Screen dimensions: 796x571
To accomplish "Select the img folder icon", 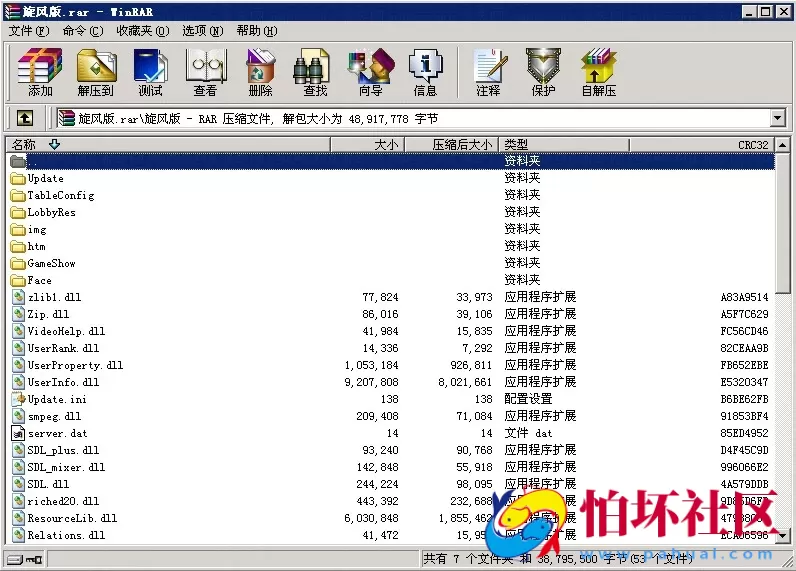I will click(18, 229).
